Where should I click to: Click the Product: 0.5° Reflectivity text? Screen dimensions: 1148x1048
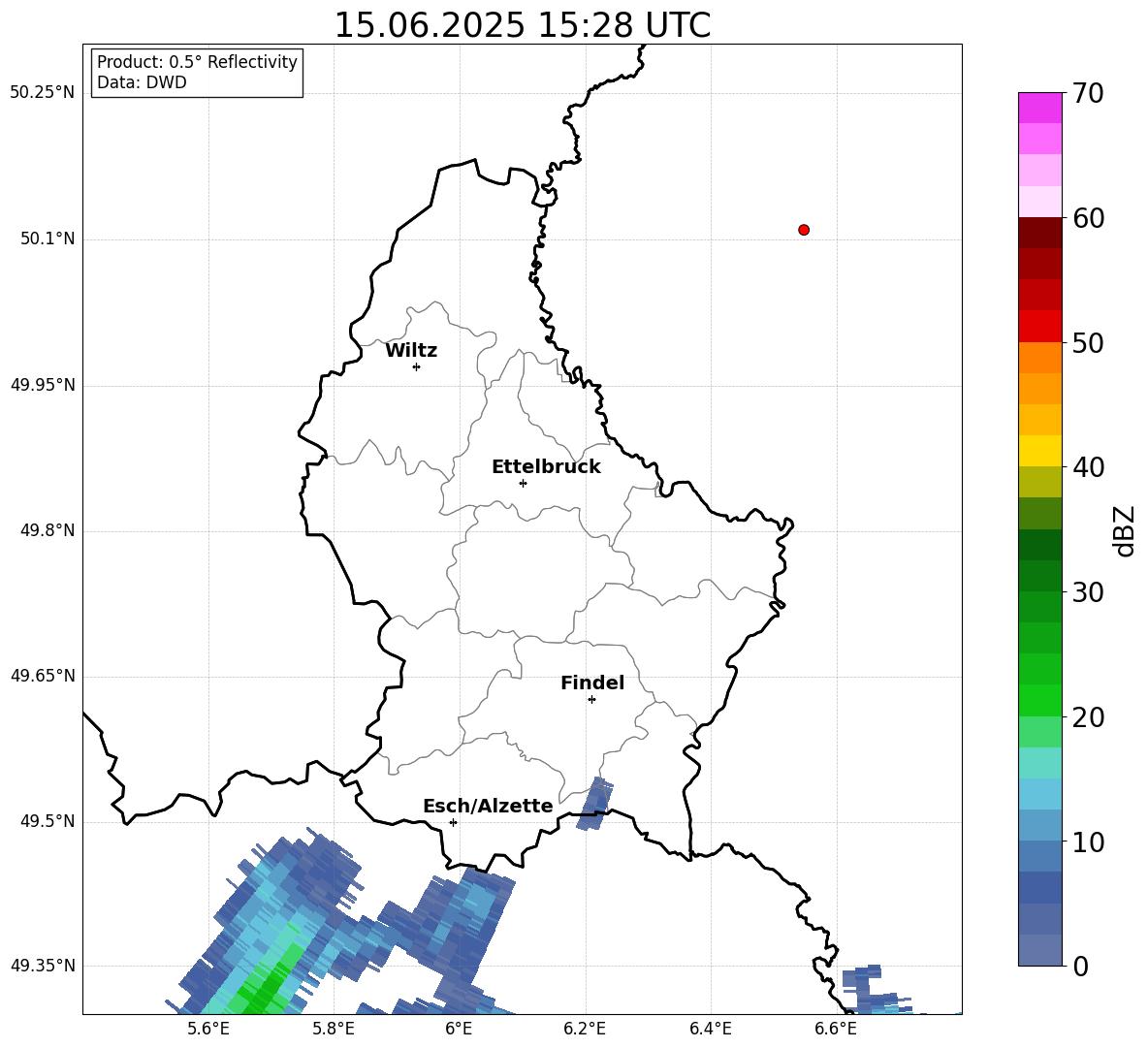(x=197, y=62)
